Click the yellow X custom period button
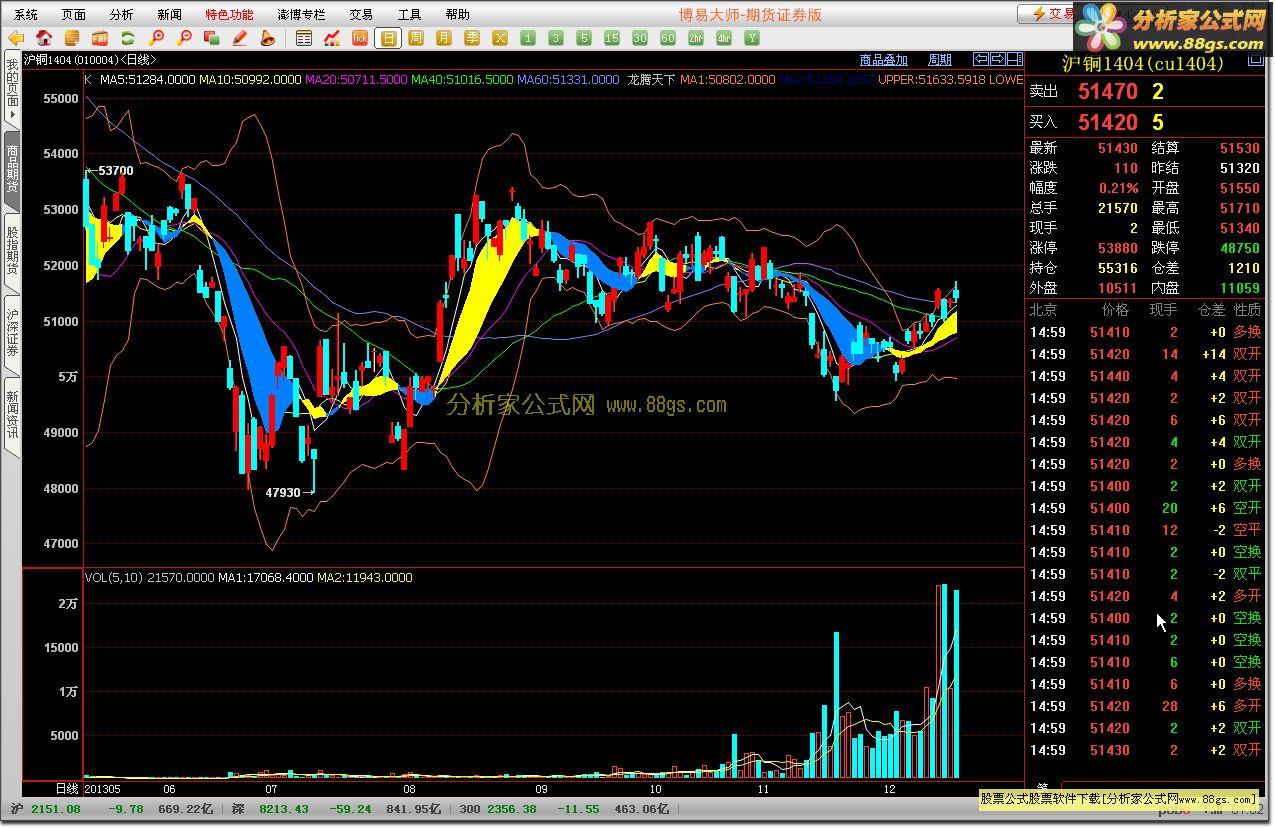The width and height of the screenshot is (1275, 828). 500,38
